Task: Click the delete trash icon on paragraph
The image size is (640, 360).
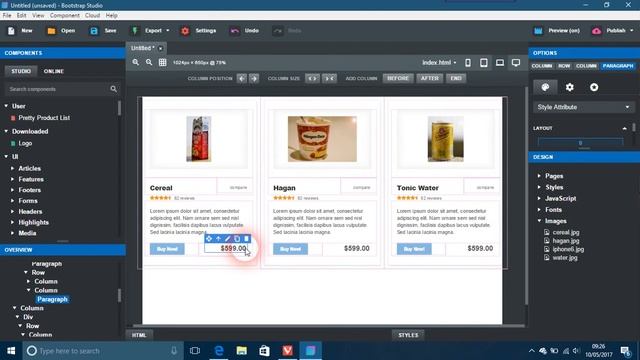Action: pos(246,238)
